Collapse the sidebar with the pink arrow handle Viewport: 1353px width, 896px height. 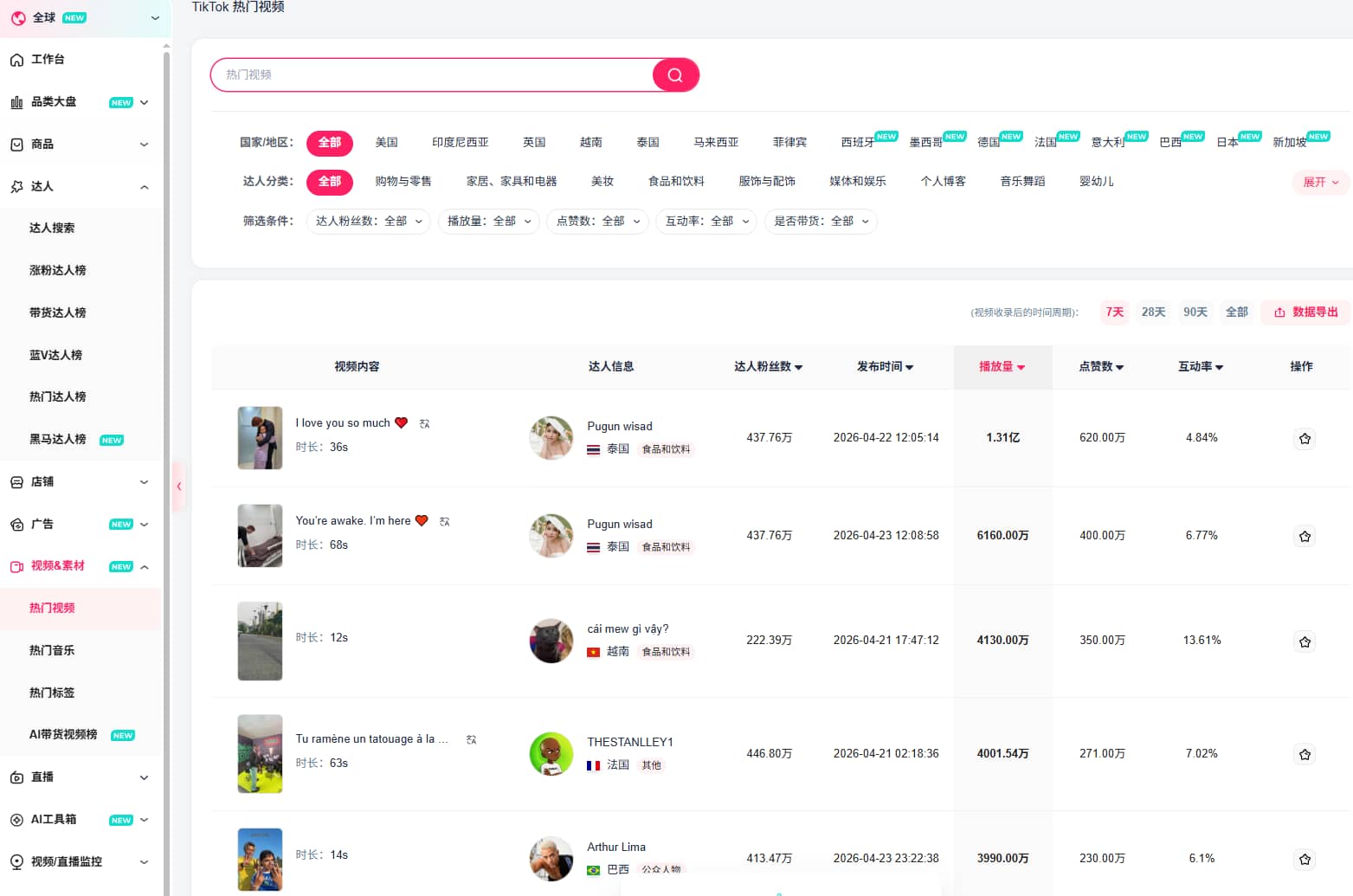click(x=179, y=486)
